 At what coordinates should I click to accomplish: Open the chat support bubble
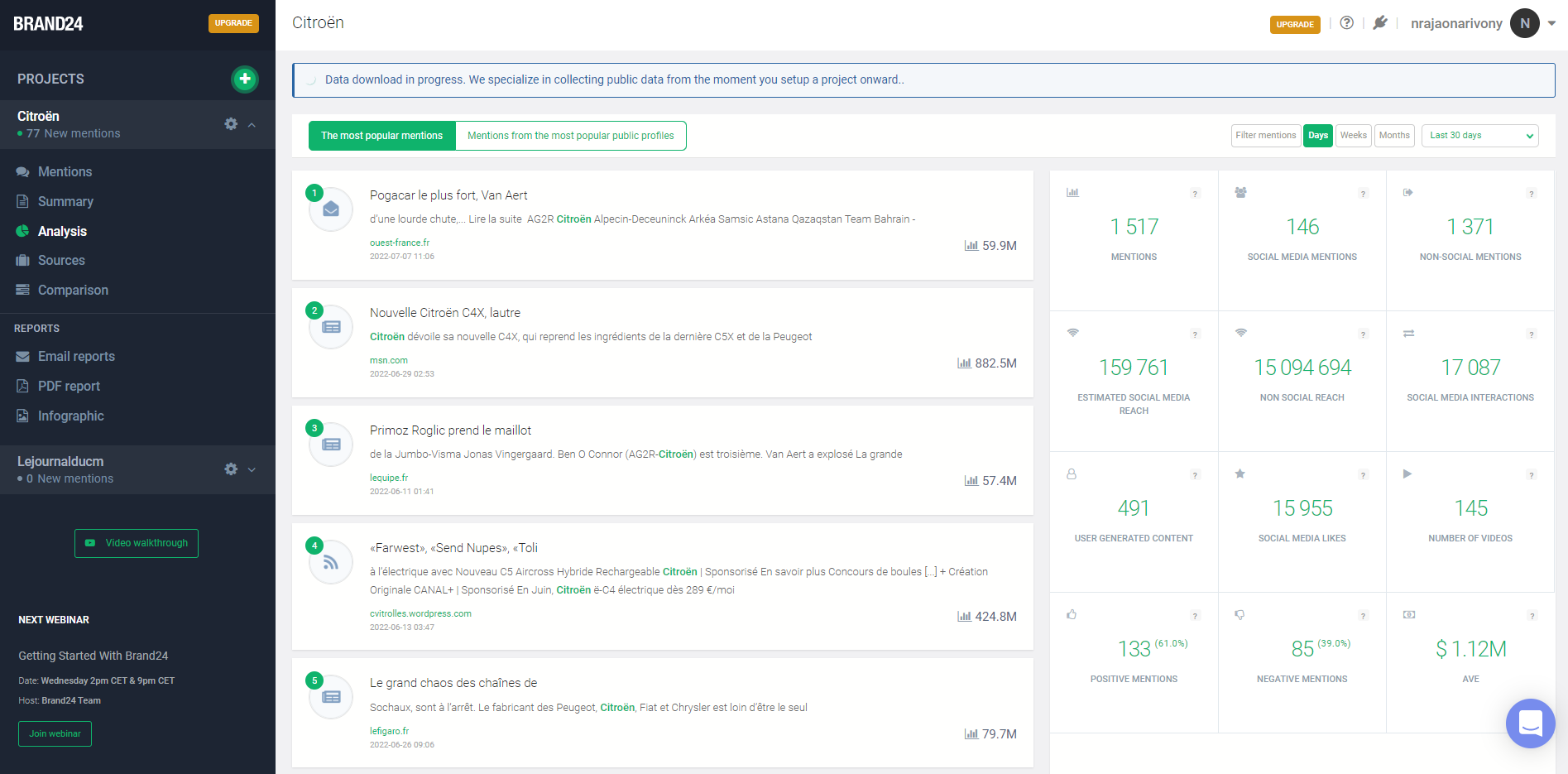1530,724
